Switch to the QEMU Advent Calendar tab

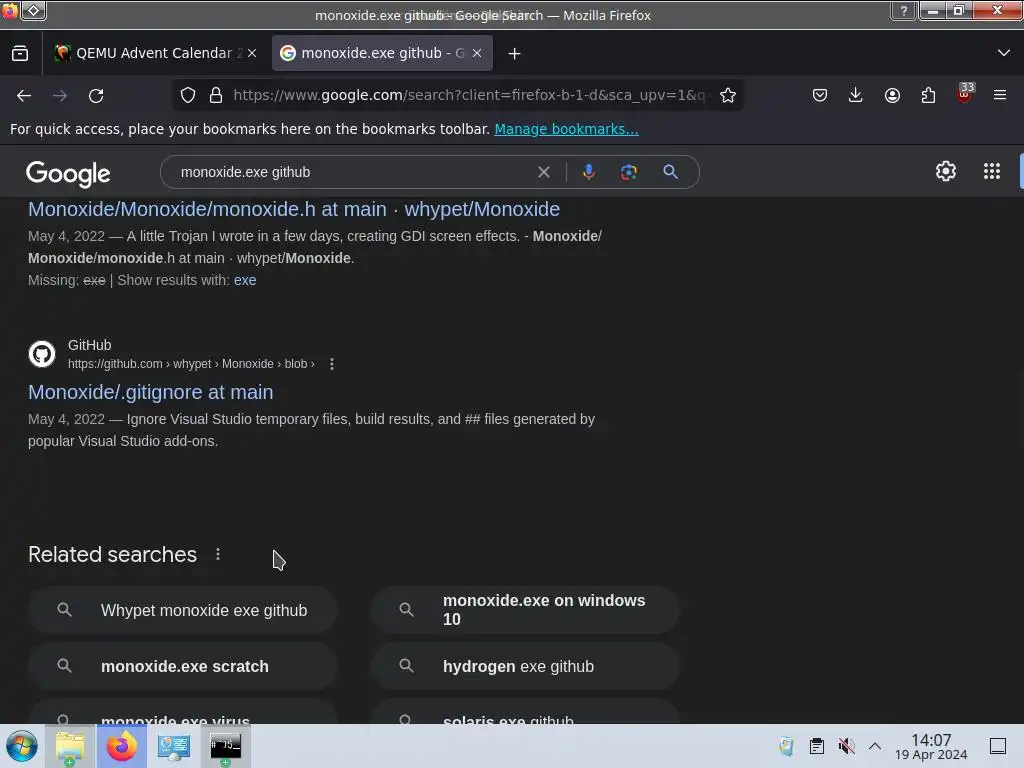[x=153, y=54]
